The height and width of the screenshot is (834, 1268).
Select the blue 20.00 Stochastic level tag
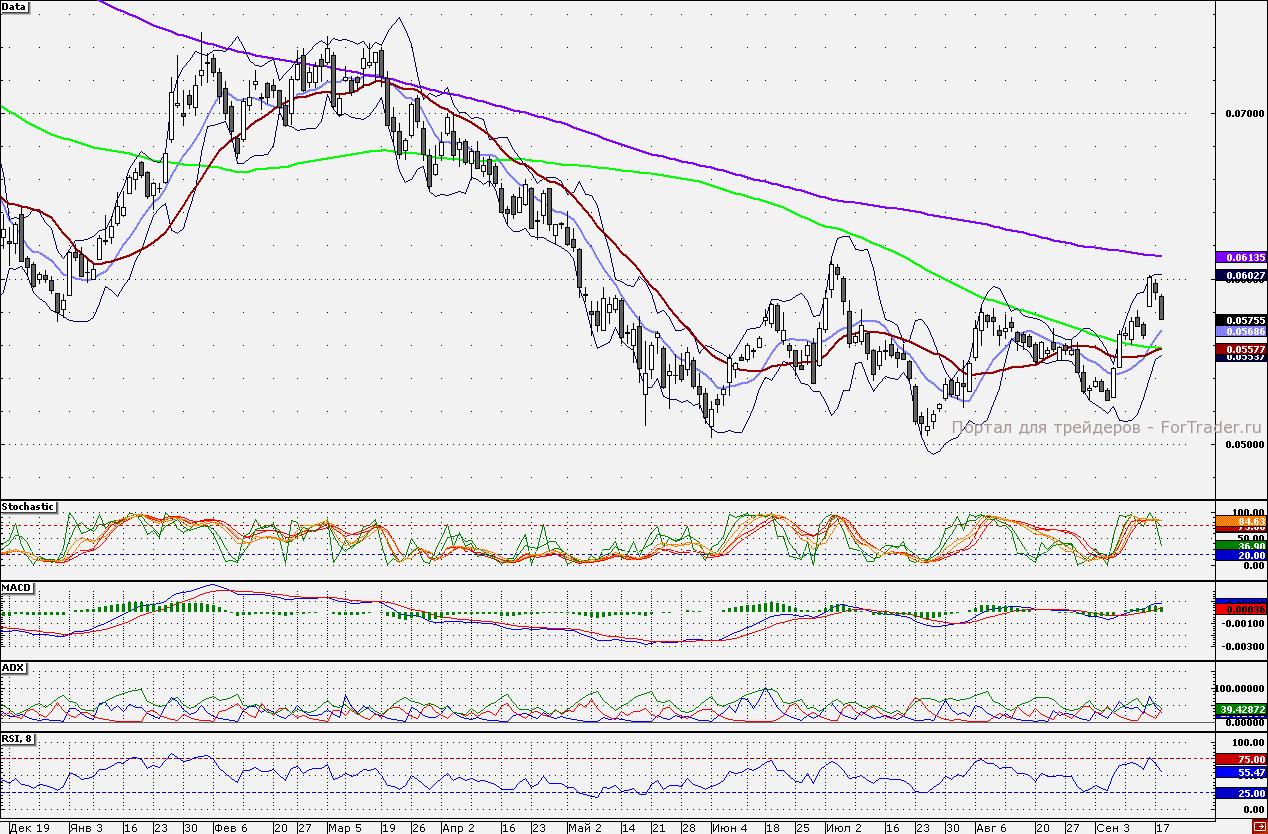pos(1240,555)
